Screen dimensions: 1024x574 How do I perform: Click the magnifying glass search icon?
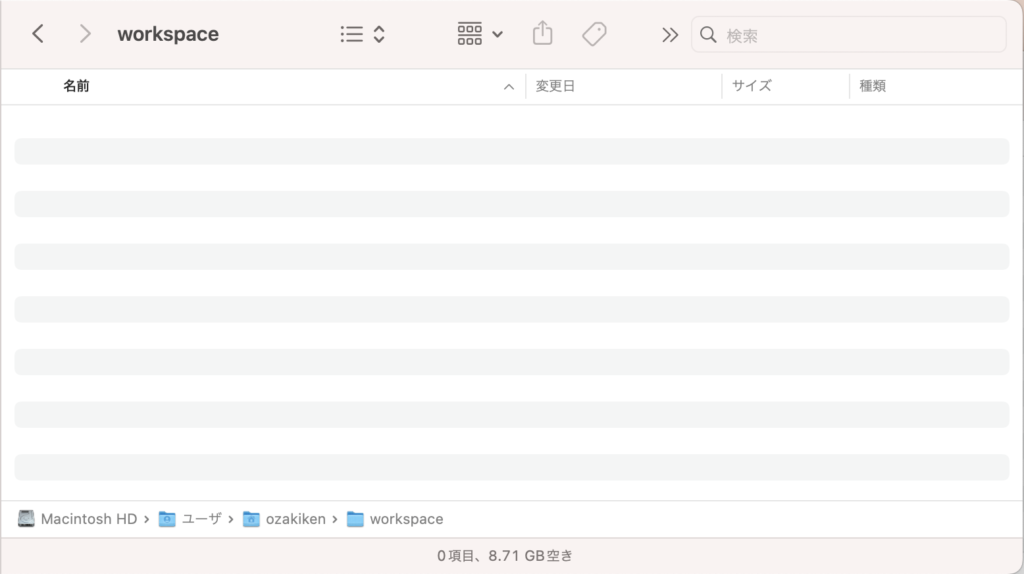click(708, 35)
